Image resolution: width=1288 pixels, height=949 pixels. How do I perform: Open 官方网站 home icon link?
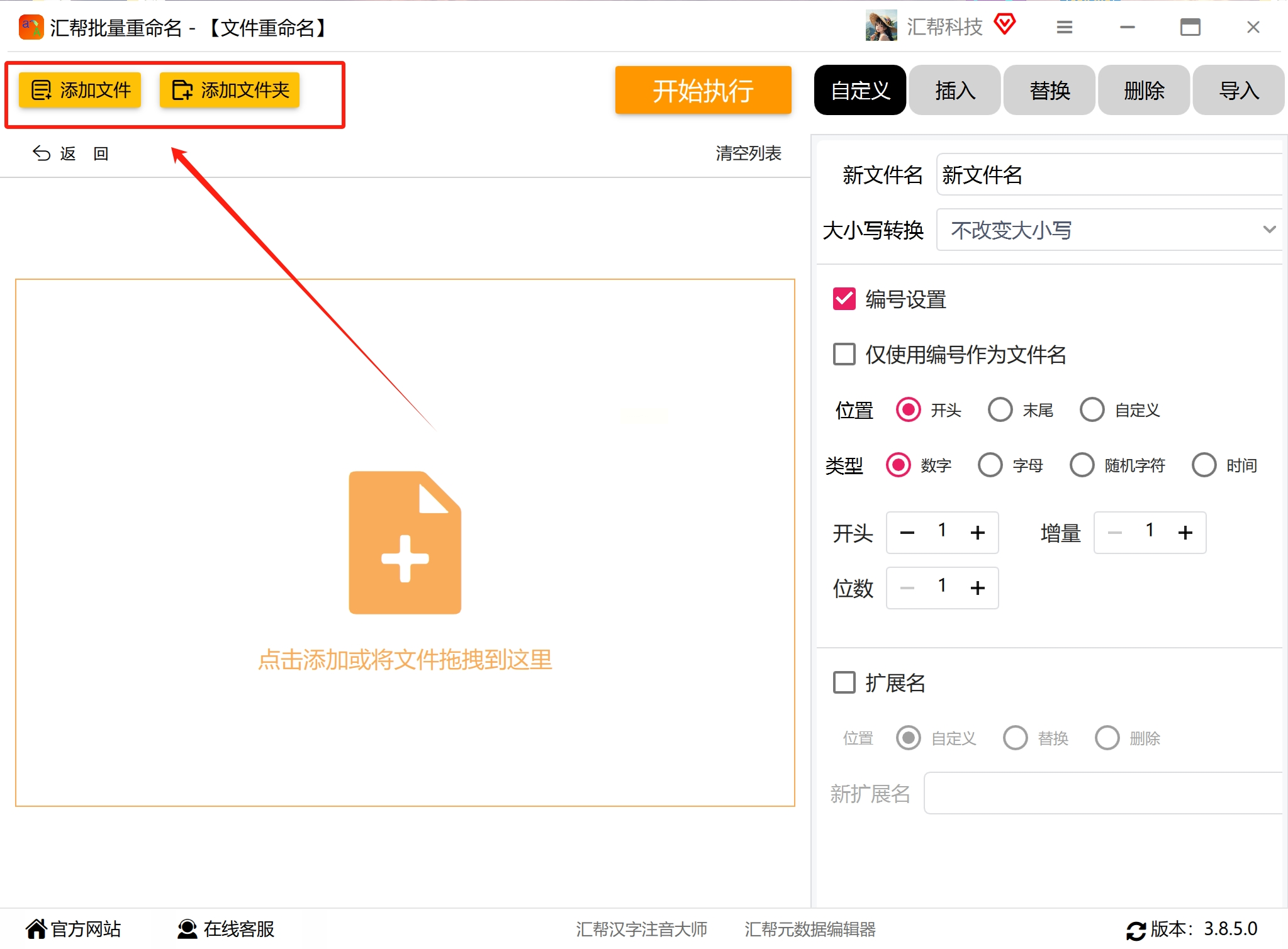(x=36, y=928)
